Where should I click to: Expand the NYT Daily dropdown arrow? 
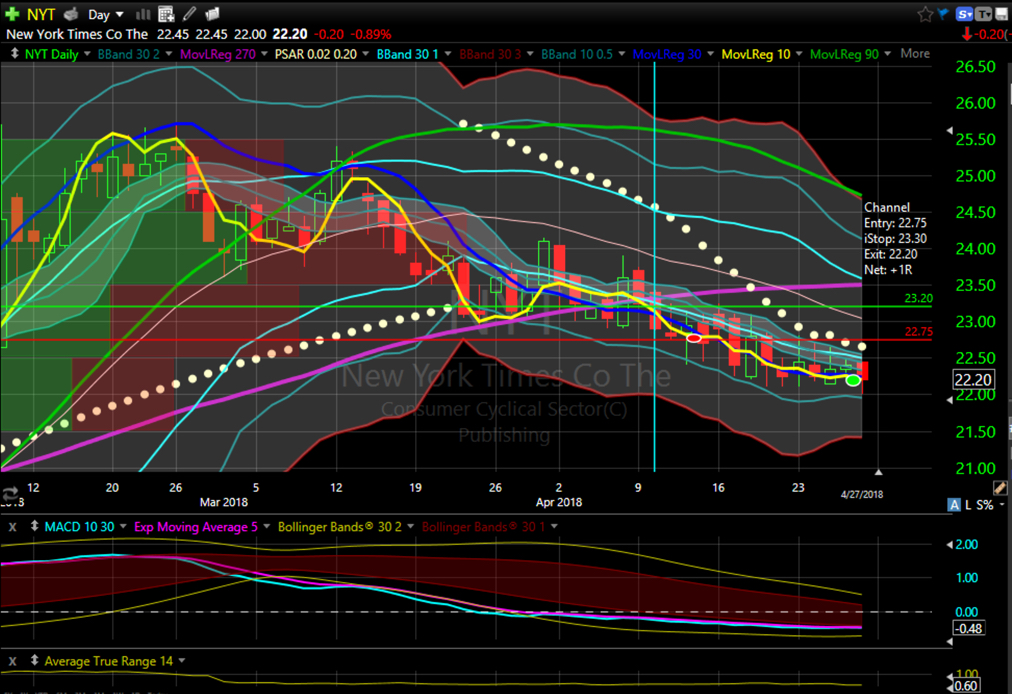(87, 54)
